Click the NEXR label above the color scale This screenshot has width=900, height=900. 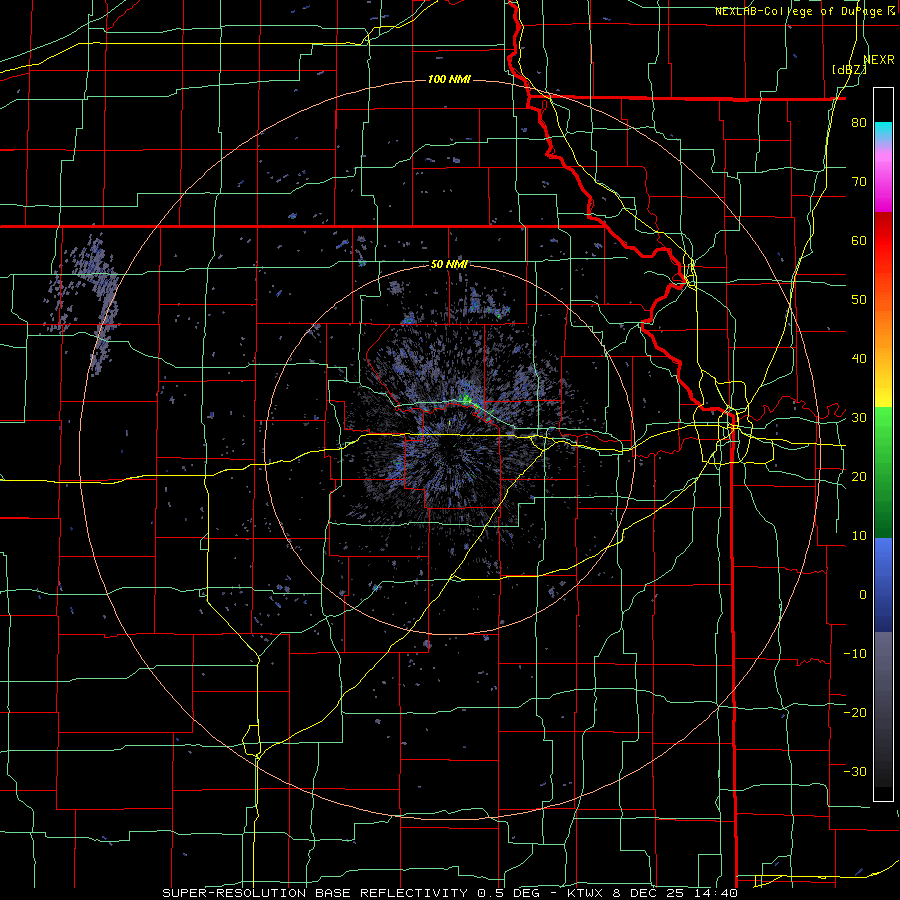879,60
